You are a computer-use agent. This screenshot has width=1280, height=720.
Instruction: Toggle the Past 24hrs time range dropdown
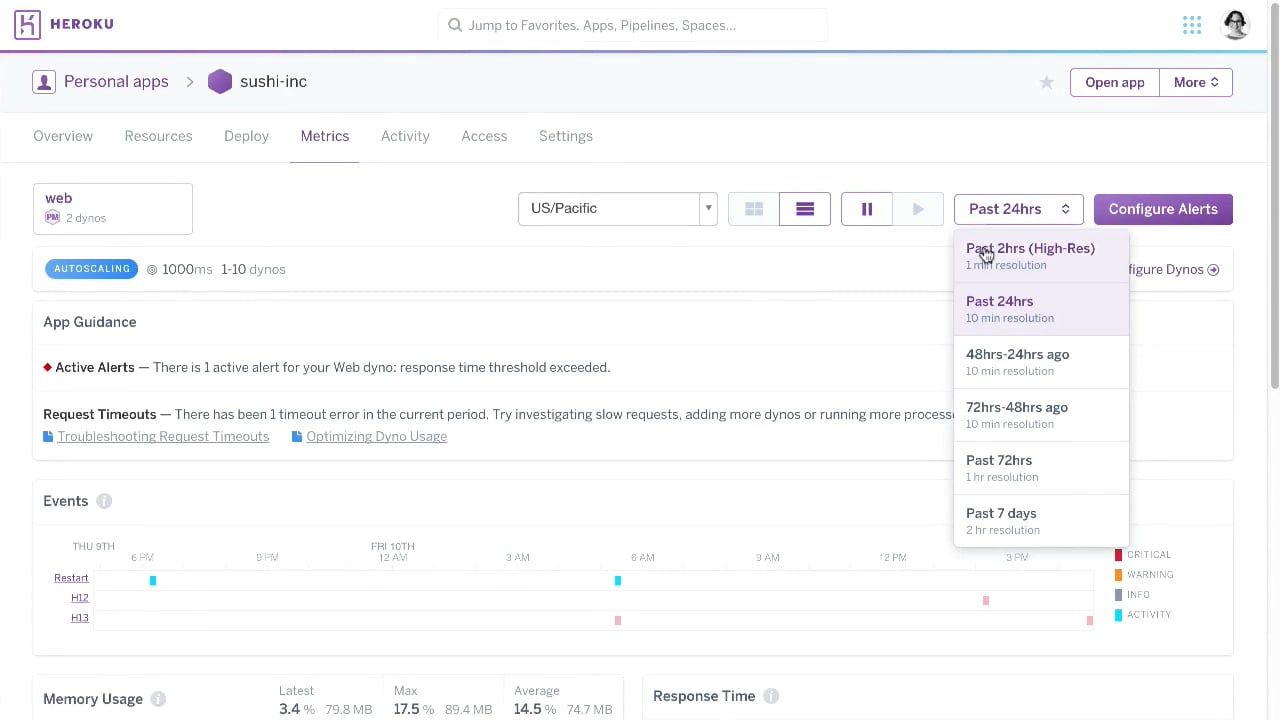[1019, 209]
